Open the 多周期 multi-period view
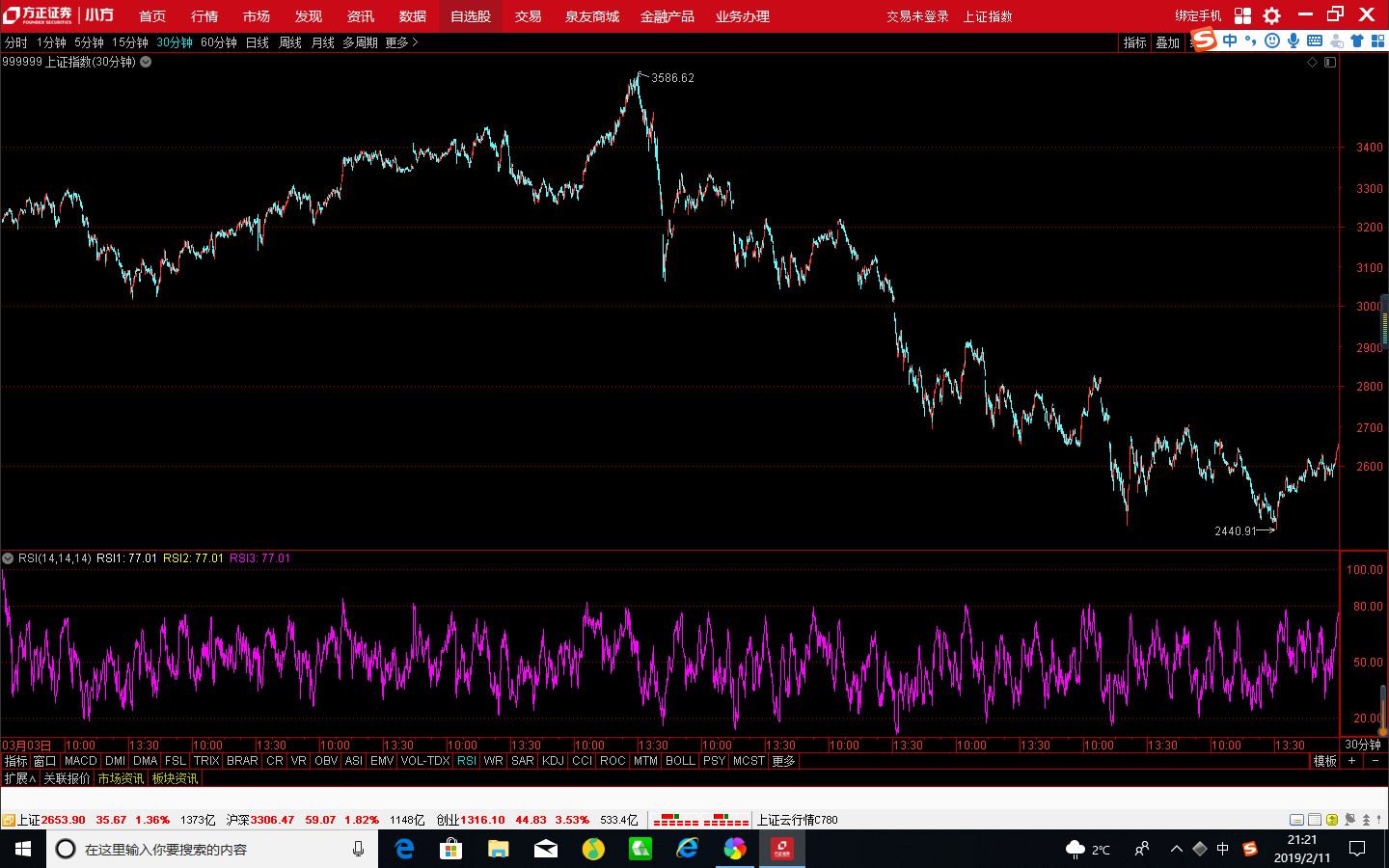Viewport: 1389px width, 868px height. click(x=360, y=42)
